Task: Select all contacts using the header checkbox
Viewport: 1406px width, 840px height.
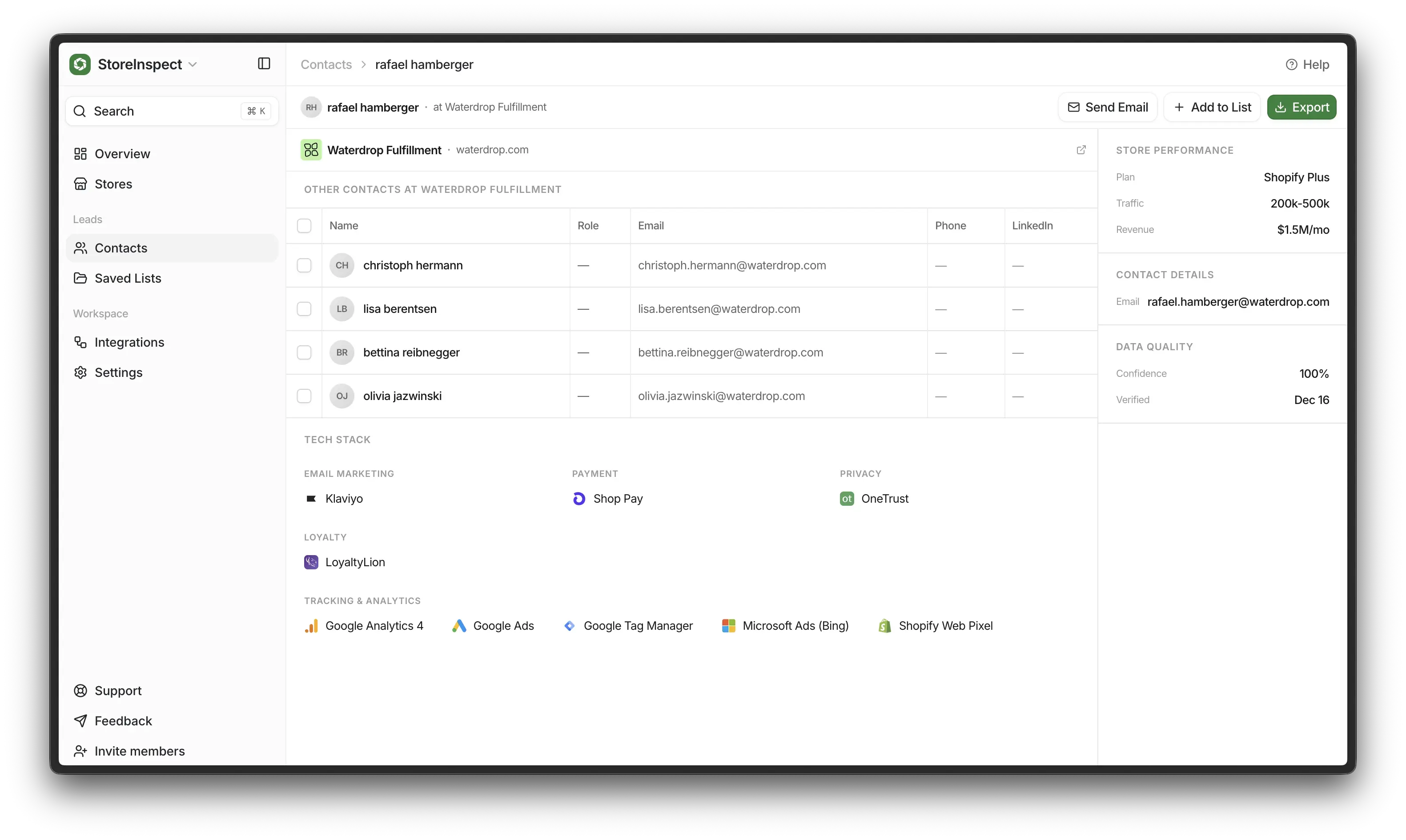Action: click(x=304, y=225)
